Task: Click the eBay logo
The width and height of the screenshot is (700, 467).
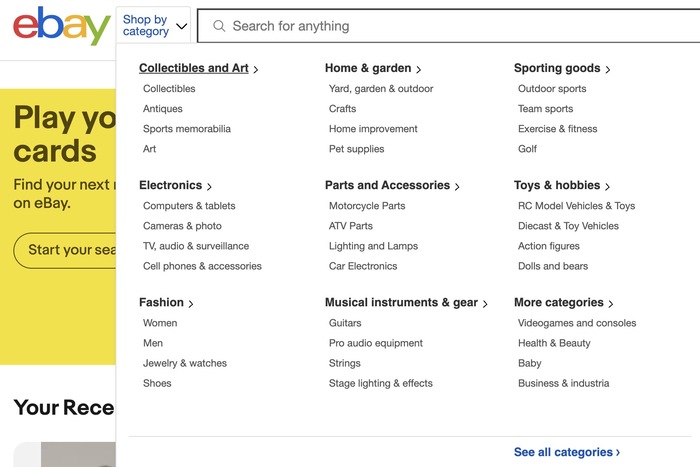Action: [x=61, y=26]
